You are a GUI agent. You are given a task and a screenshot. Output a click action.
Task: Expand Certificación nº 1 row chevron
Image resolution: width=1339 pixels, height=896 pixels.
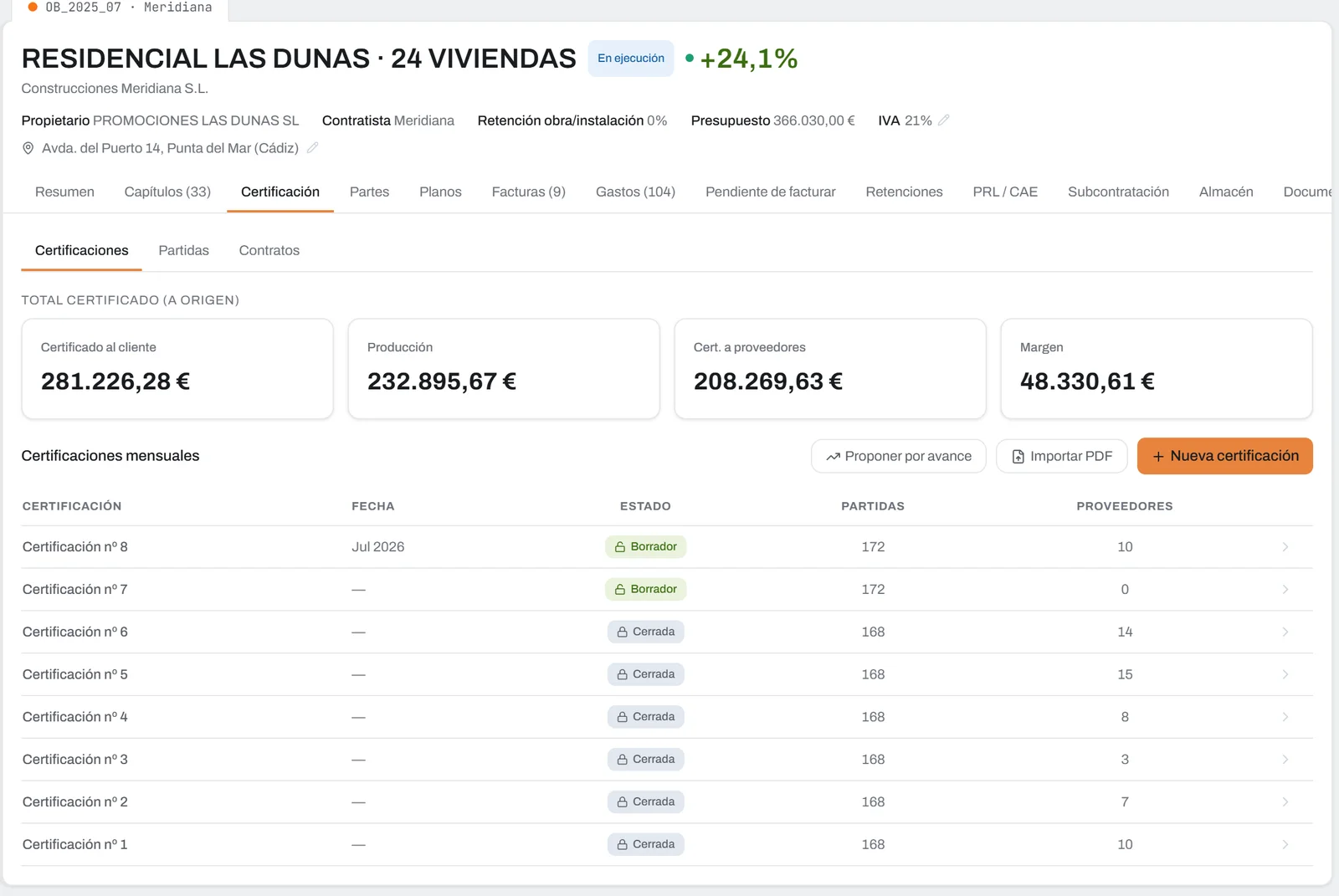point(1285,845)
